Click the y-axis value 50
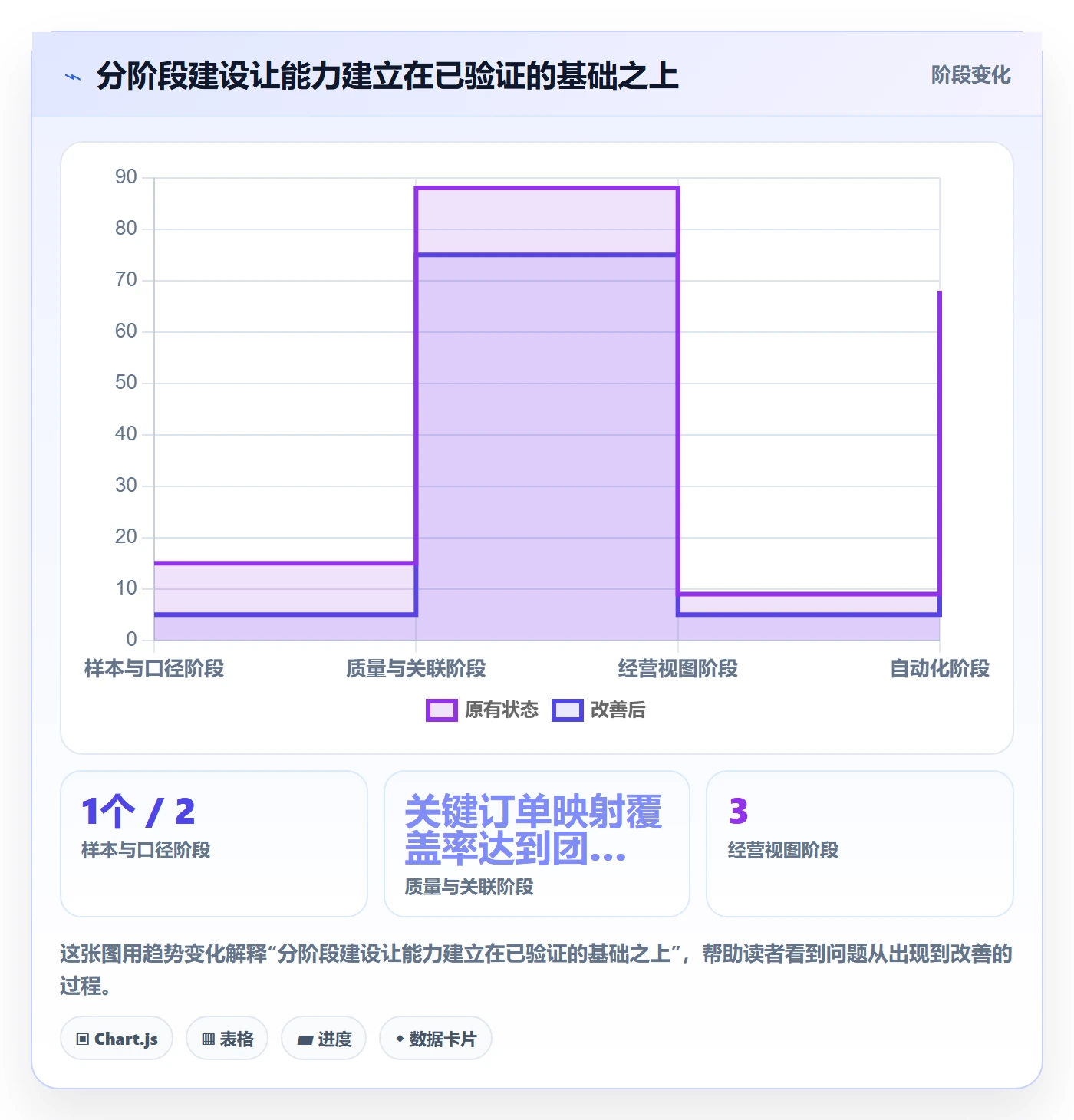 point(126,383)
